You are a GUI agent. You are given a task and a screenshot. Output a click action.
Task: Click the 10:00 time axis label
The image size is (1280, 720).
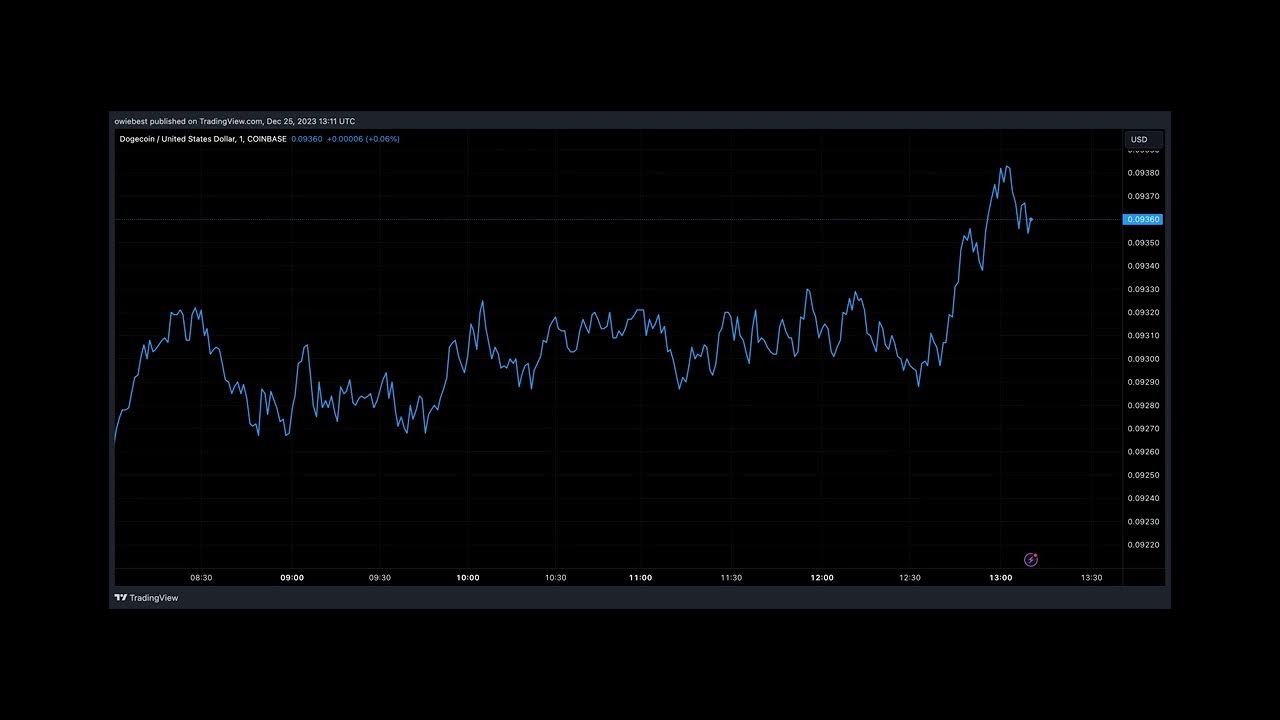[467, 578]
